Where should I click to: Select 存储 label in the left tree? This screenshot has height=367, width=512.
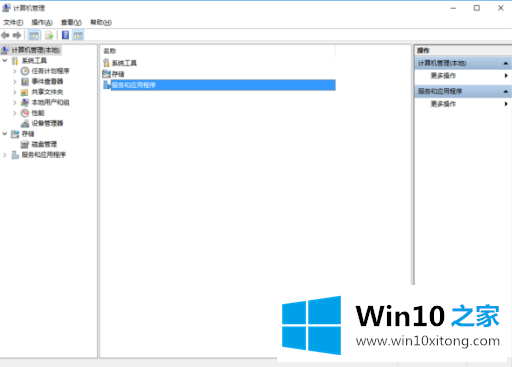(28, 134)
